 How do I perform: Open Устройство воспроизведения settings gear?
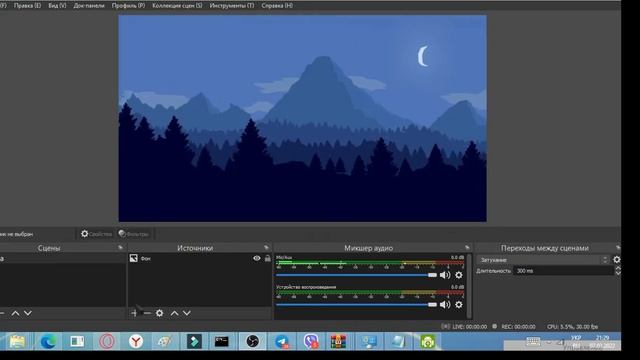click(x=459, y=305)
